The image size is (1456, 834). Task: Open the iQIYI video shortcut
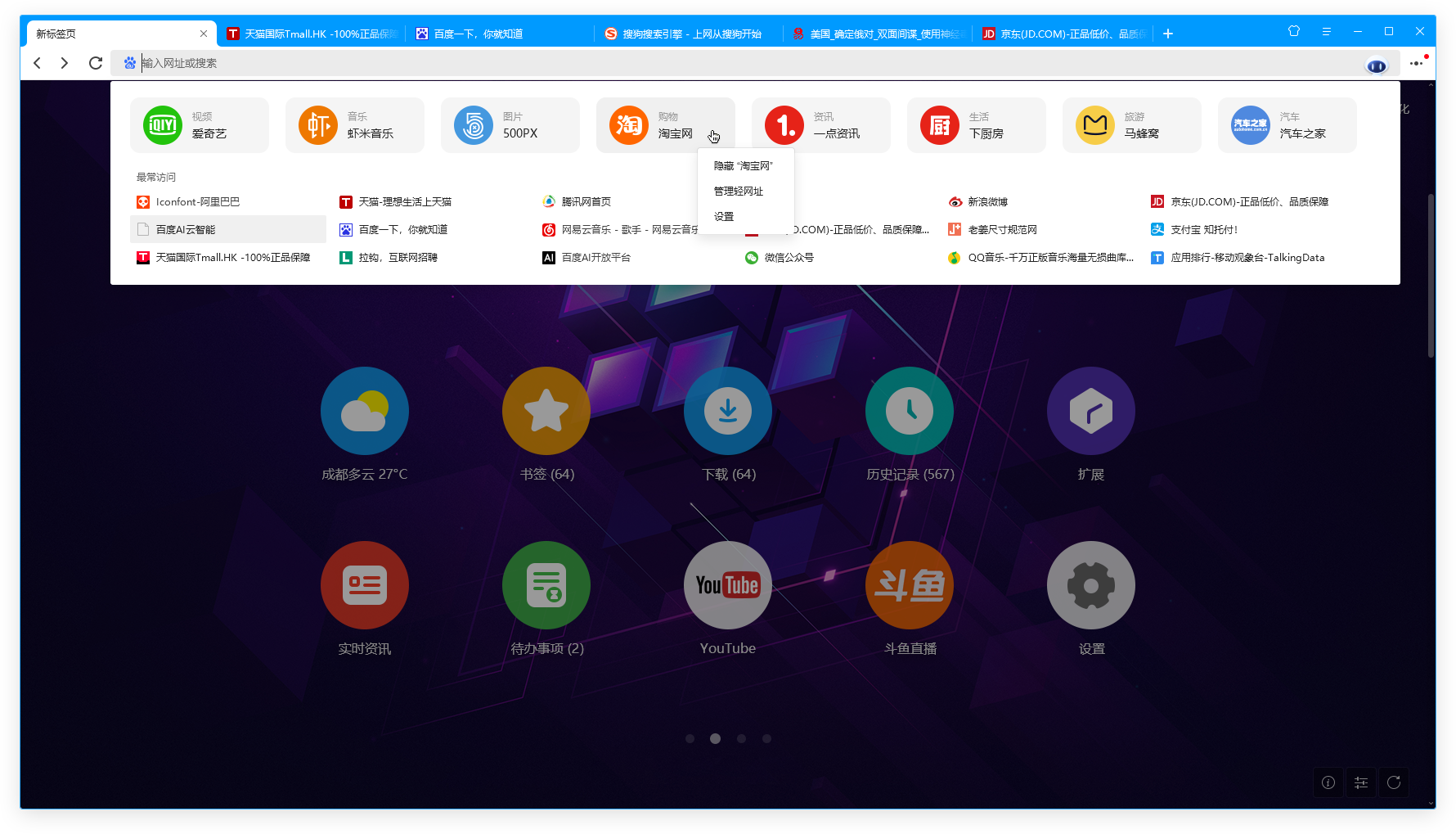[199, 125]
